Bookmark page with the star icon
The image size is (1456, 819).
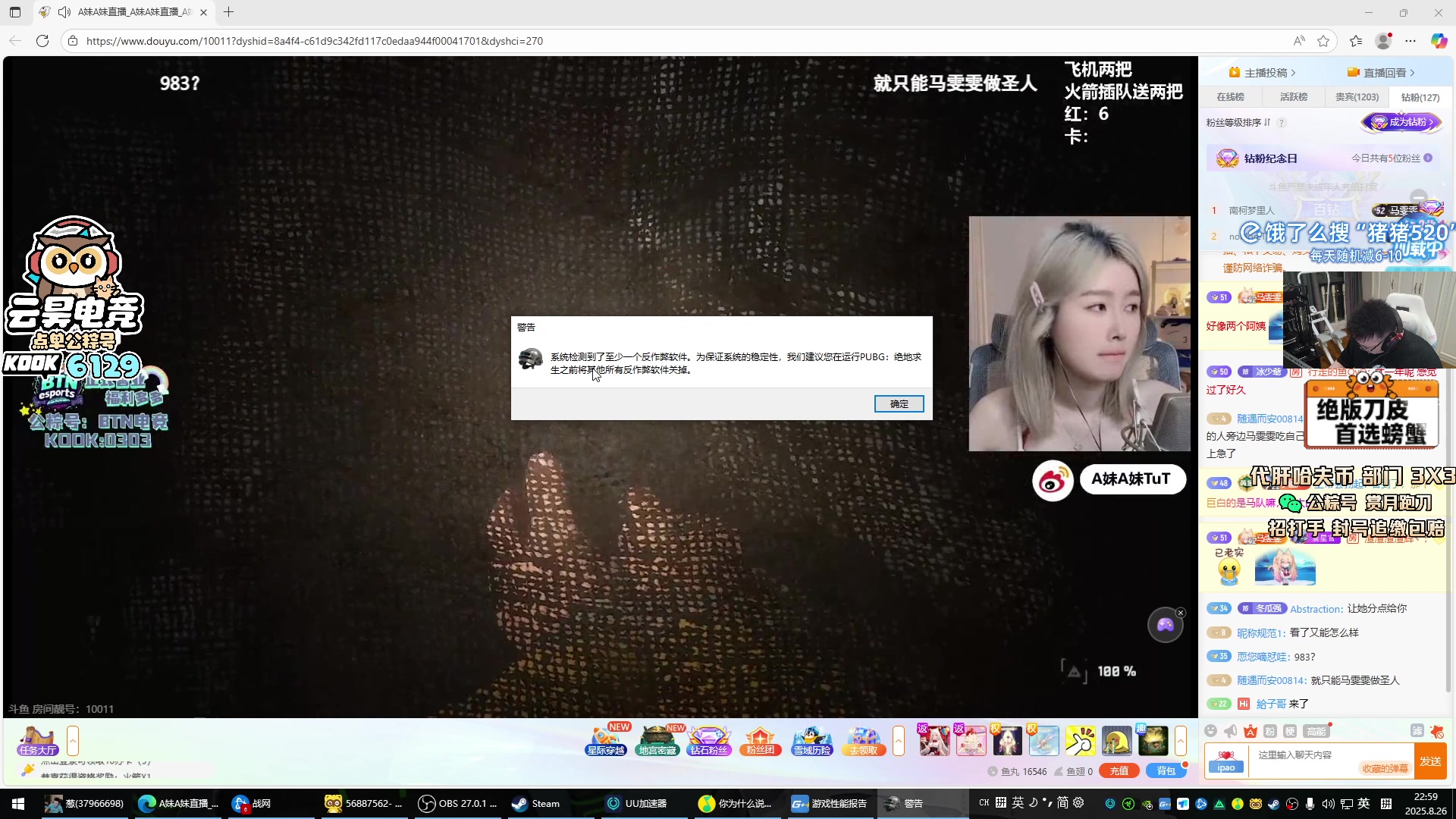[x=1323, y=41]
